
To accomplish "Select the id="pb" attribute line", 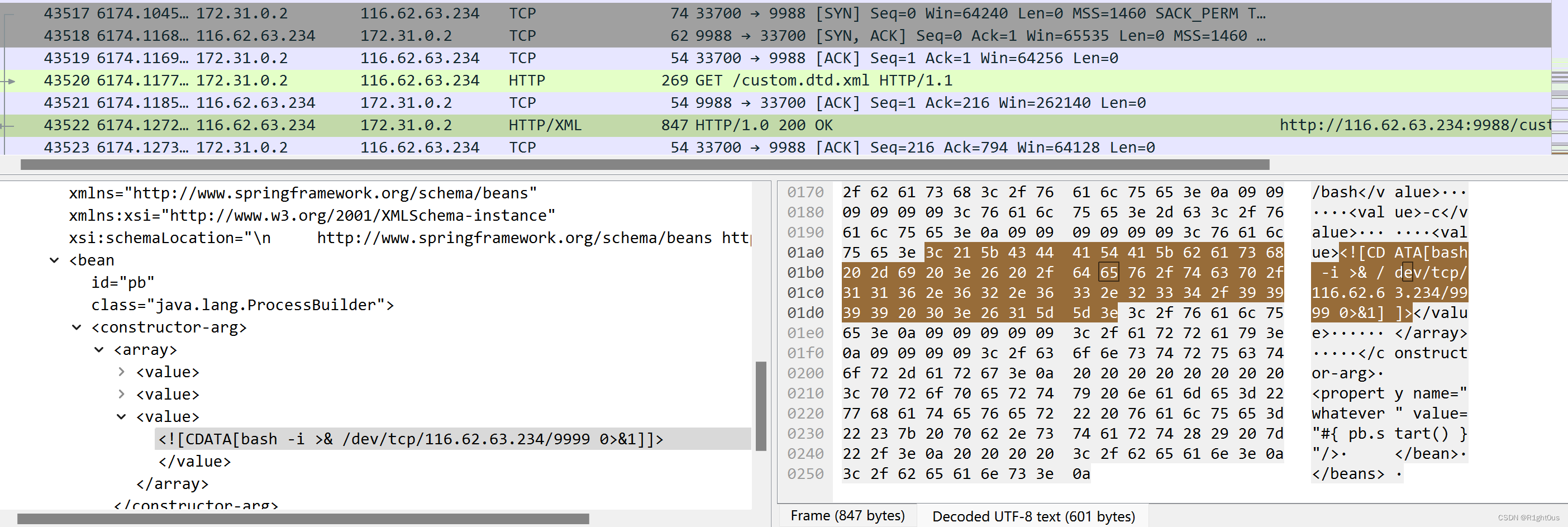I will click(x=122, y=283).
